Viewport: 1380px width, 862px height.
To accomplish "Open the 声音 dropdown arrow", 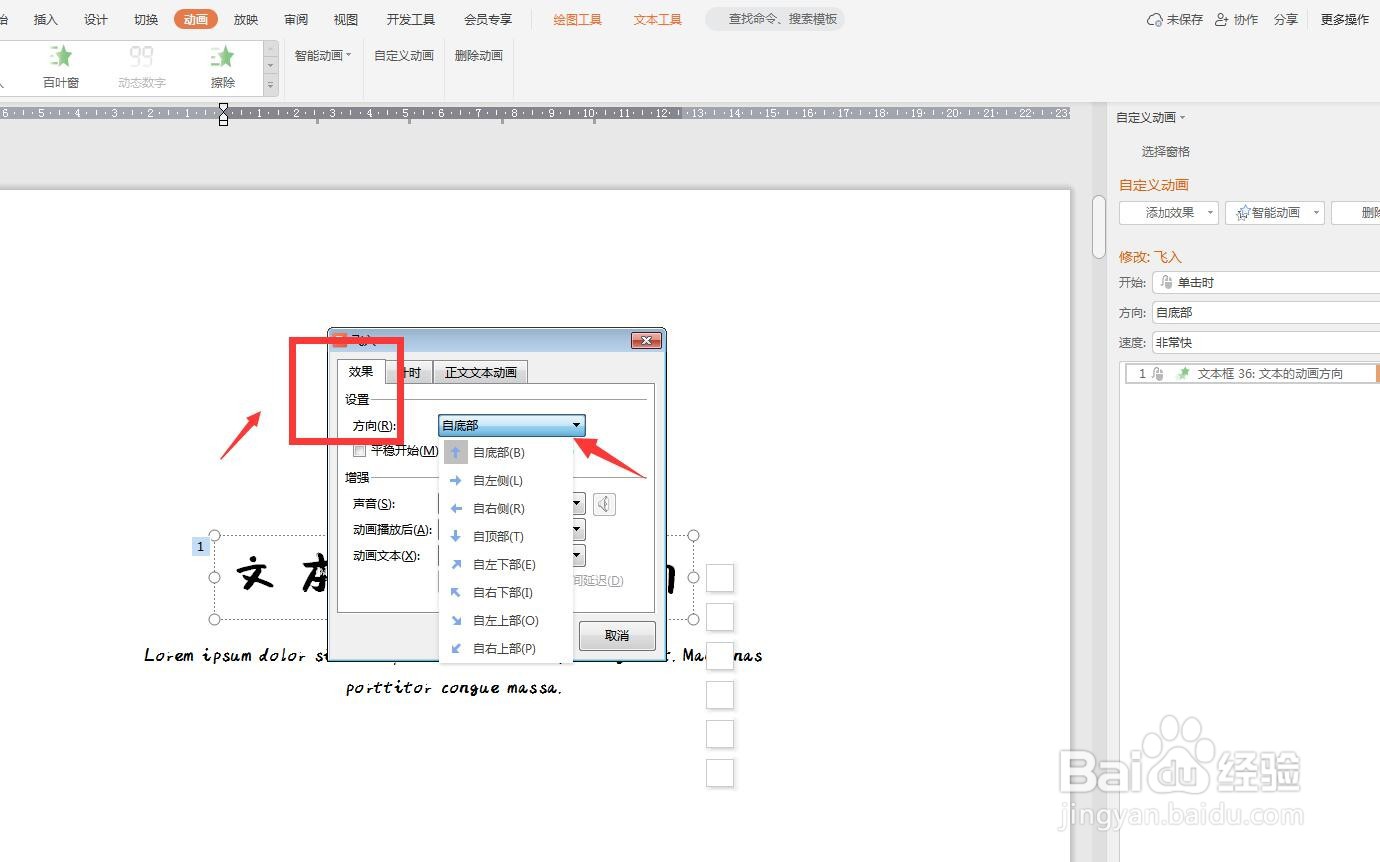I will (x=578, y=504).
